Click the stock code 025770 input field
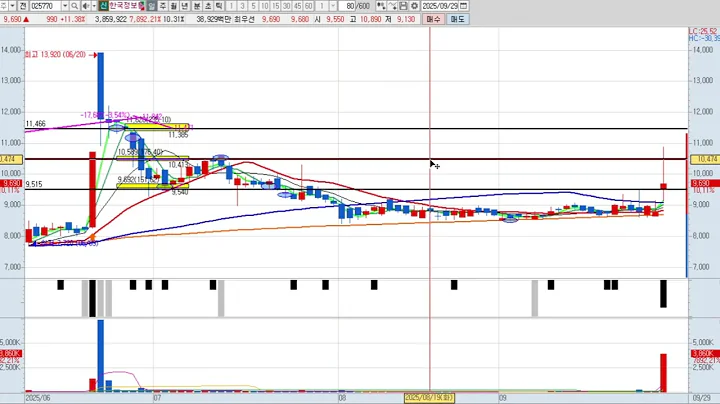Viewport: 720px width, 404px height. 45,6
